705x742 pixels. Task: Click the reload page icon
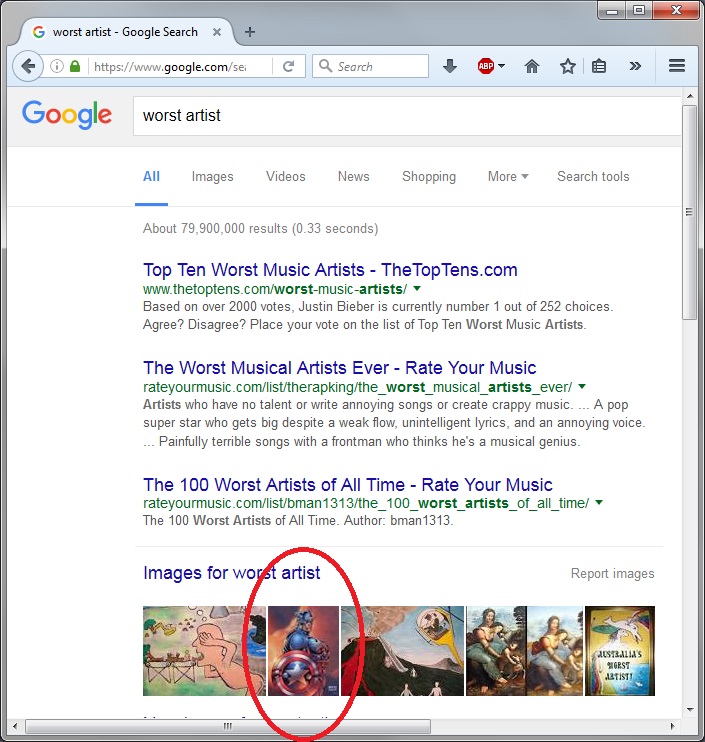[x=288, y=67]
